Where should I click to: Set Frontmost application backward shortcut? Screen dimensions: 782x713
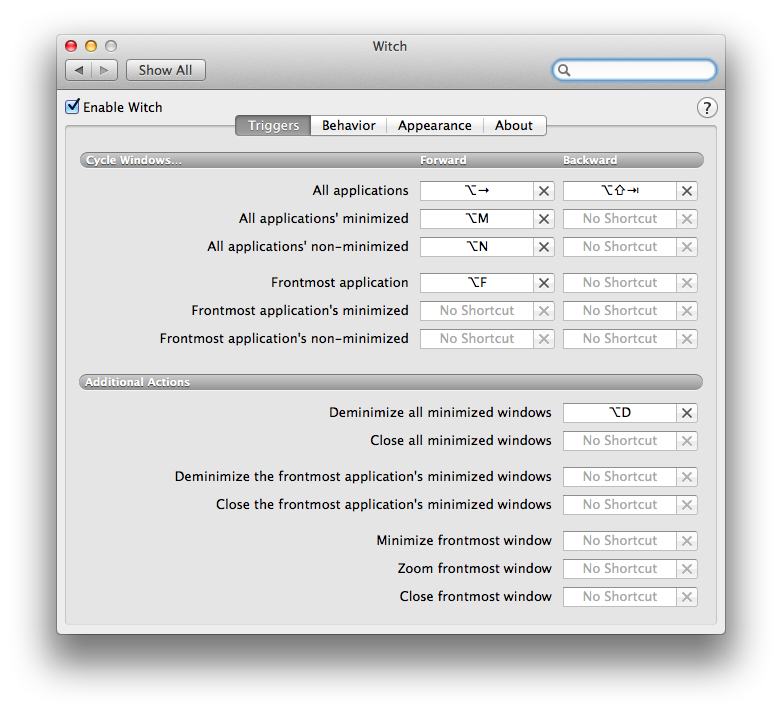pyautogui.click(x=620, y=283)
